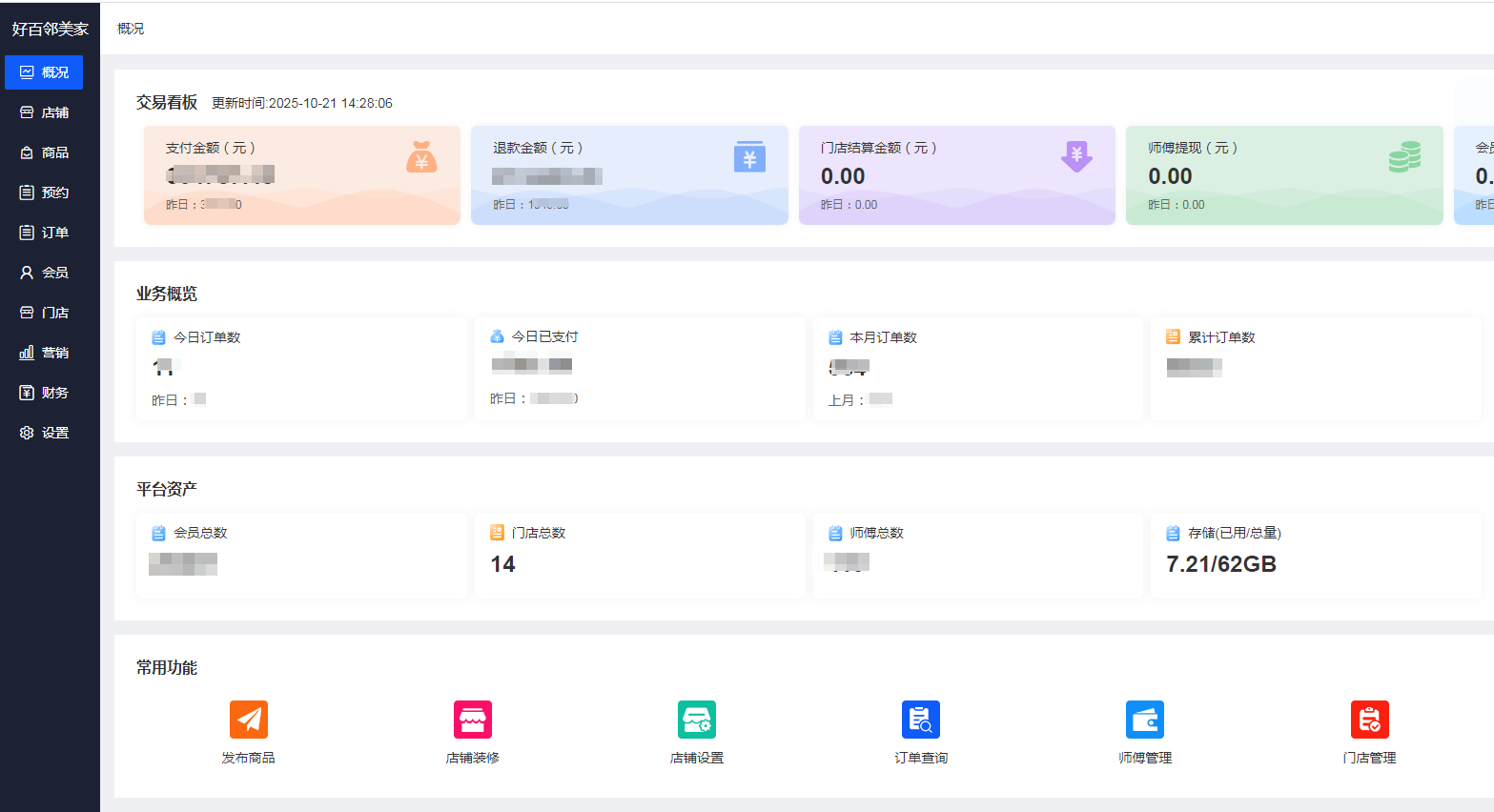Open 会员 sidebar section
1494x812 pixels.
pyautogui.click(x=44, y=273)
